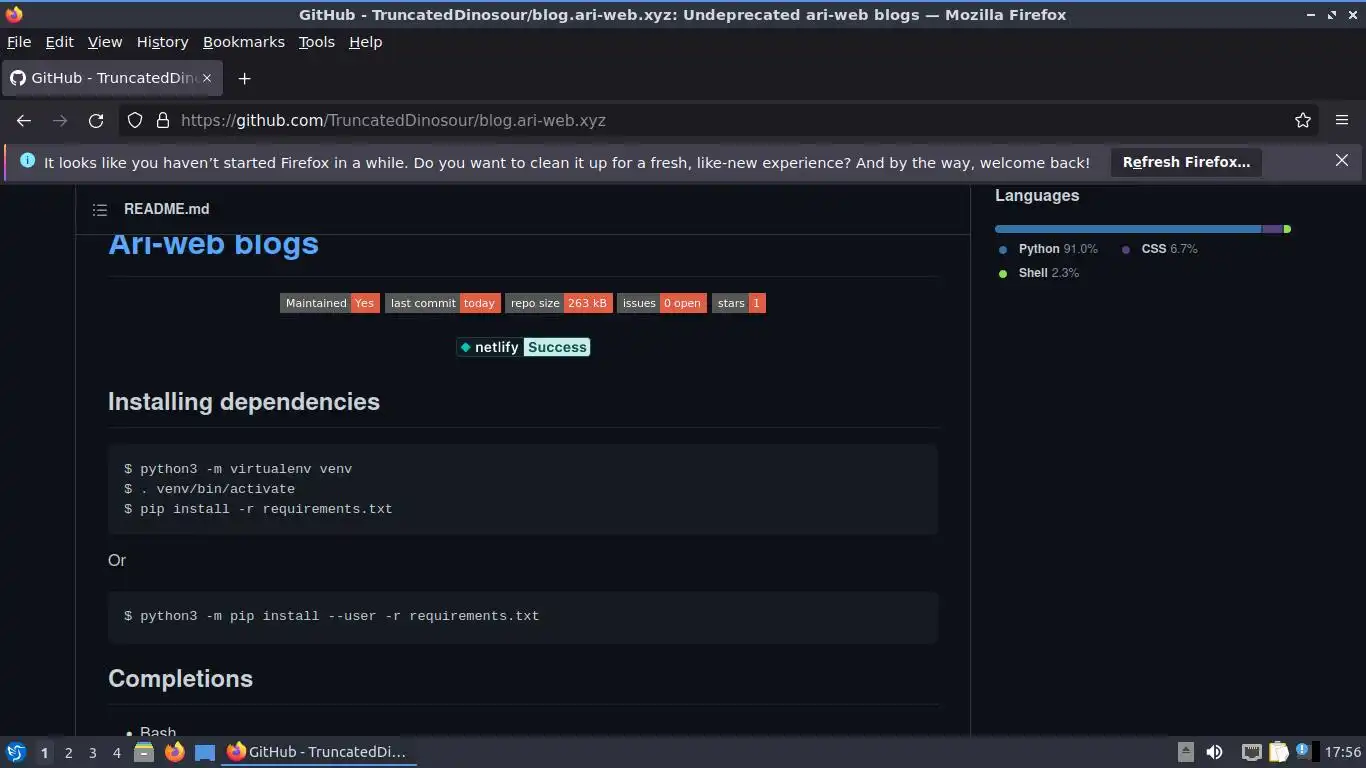The width and height of the screenshot is (1366, 768).
Task: Open the LXQt start menu icon
Action: (15, 752)
